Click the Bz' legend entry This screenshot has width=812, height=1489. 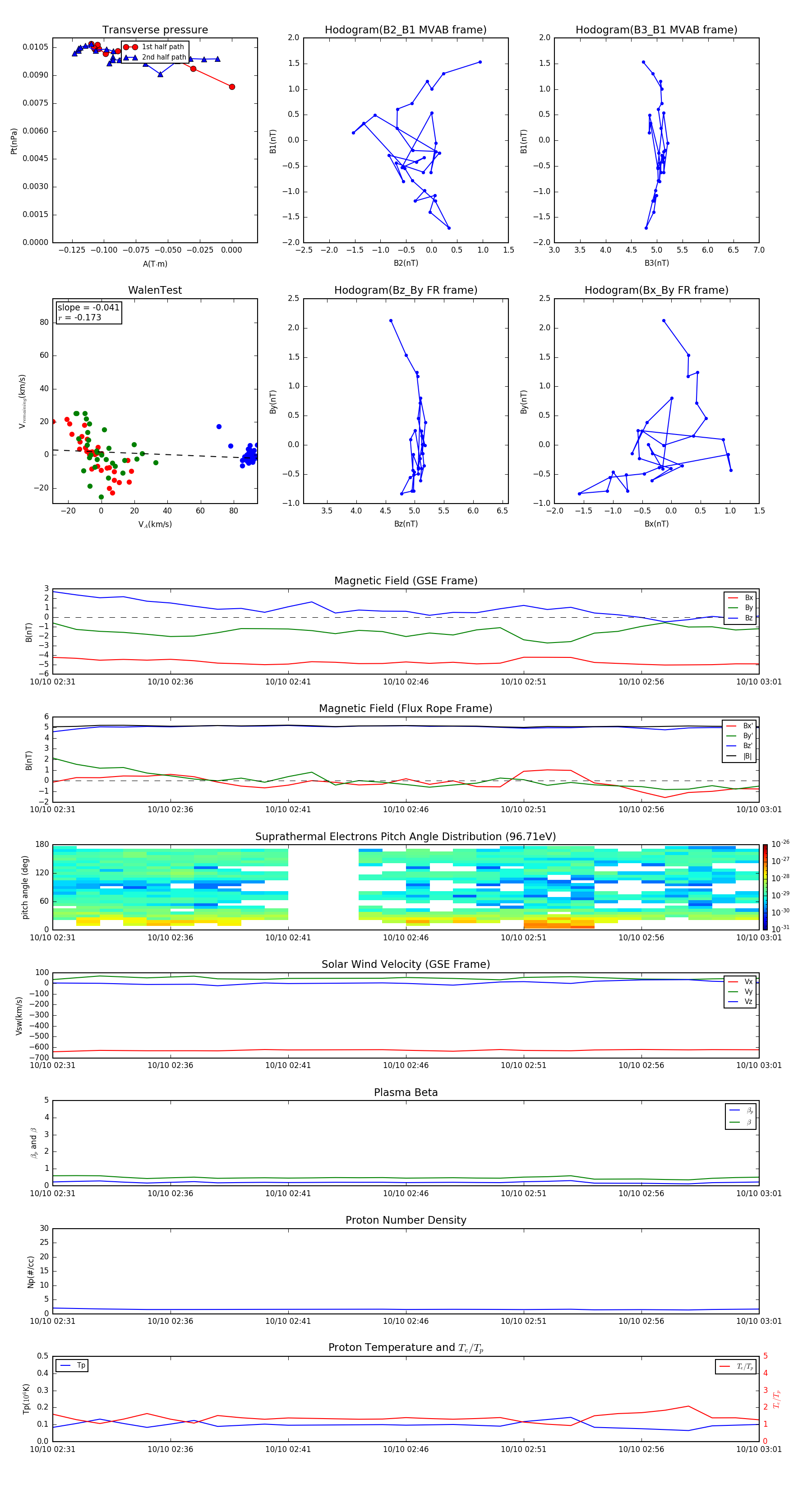740,746
